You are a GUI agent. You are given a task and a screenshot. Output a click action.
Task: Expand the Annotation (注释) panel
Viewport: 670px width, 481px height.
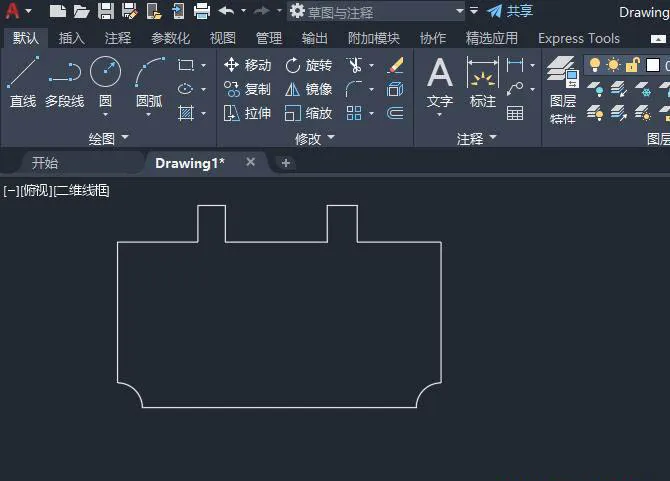pyautogui.click(x=476, y=138)
